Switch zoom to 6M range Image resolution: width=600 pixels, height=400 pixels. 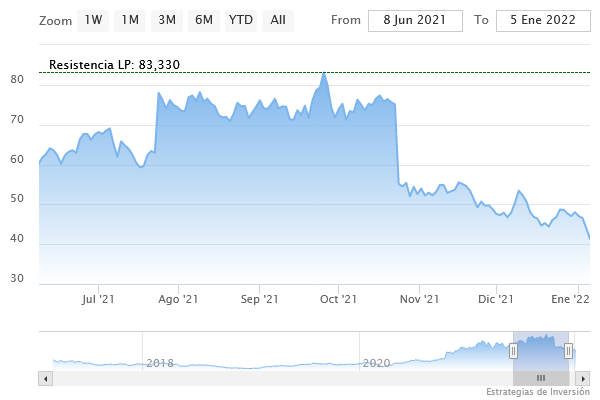pos(204,20)
